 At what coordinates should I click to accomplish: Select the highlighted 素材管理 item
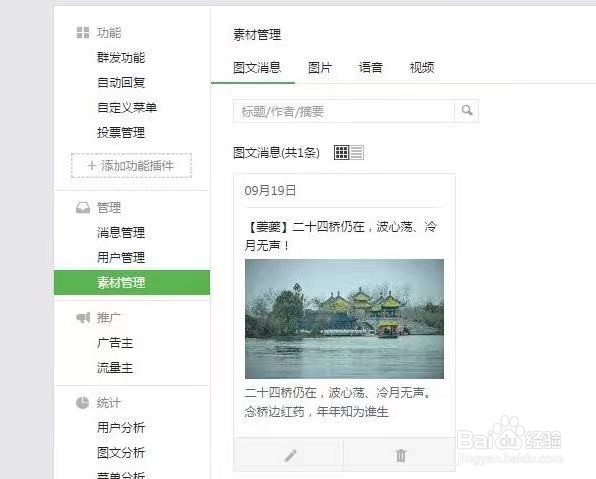click(x=132, y=282)
